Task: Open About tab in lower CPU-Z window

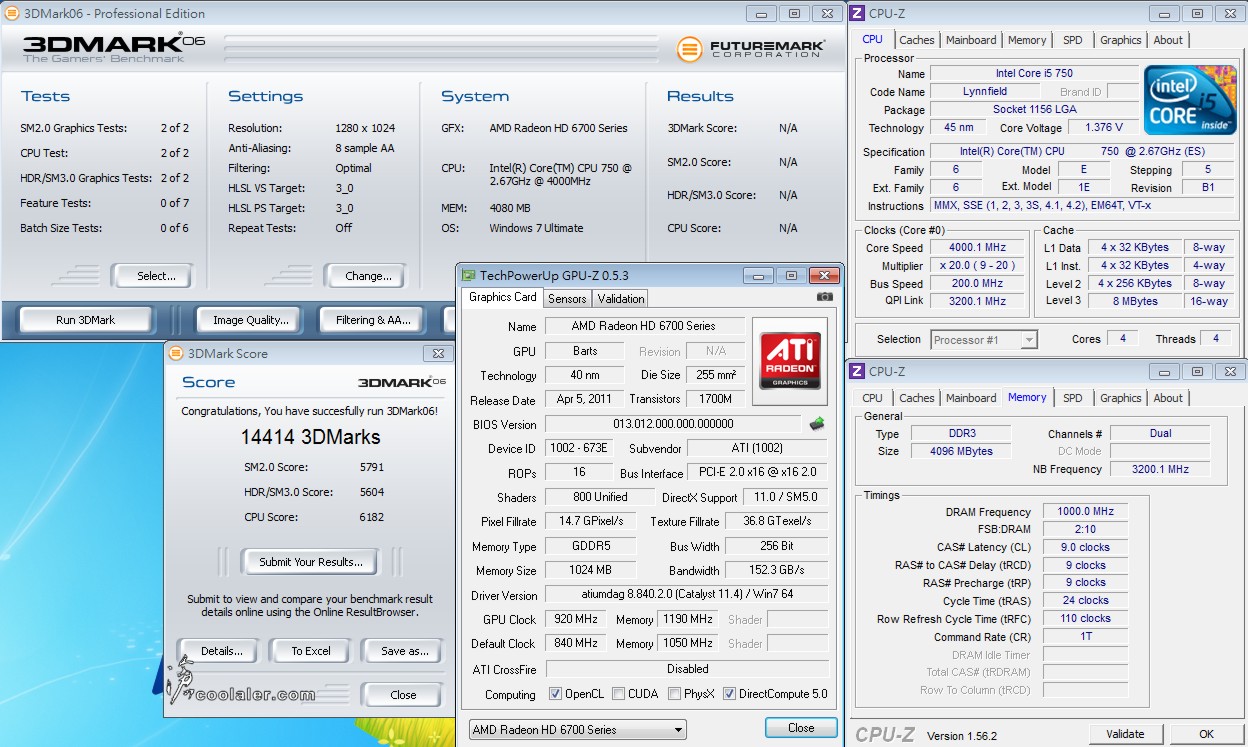Action: [x=1168, y=398]
